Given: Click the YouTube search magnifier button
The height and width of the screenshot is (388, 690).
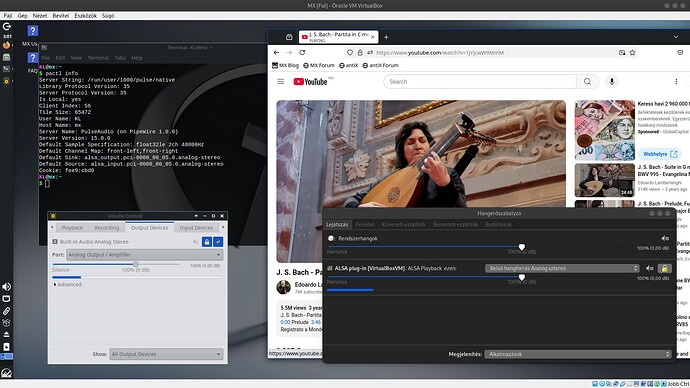Looking at the screenshot, I should pyautogui.click(x=587, y=81).
